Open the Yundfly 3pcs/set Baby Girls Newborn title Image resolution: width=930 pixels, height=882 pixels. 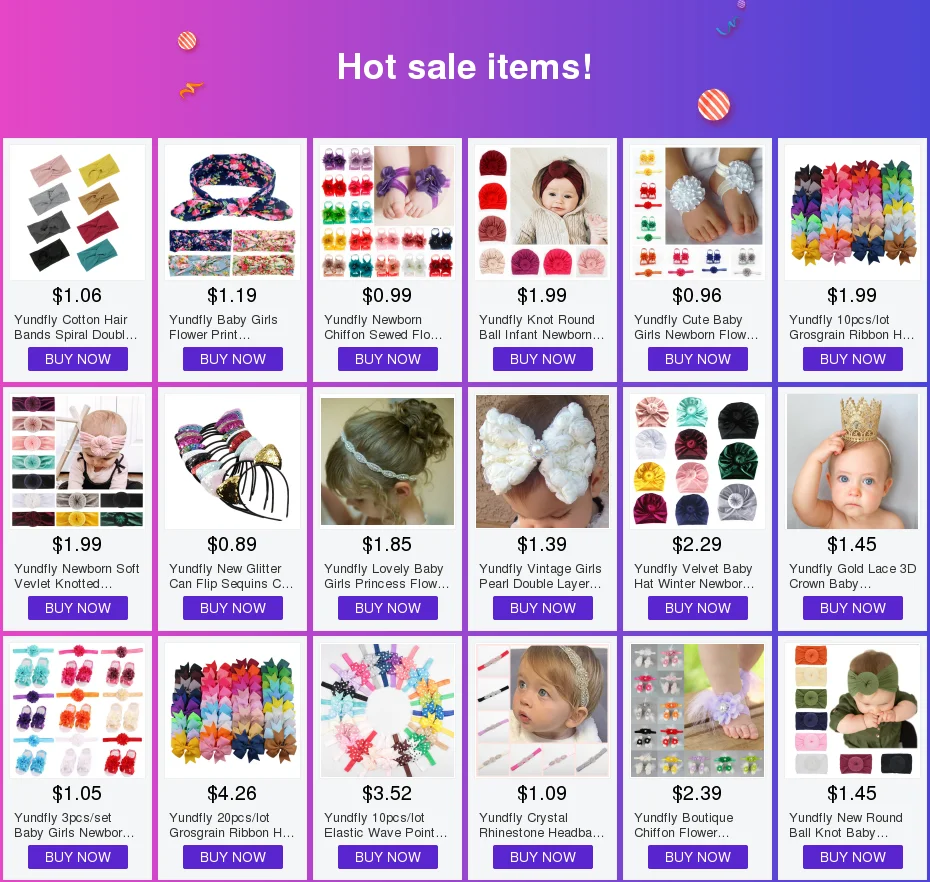coord(74,826)
